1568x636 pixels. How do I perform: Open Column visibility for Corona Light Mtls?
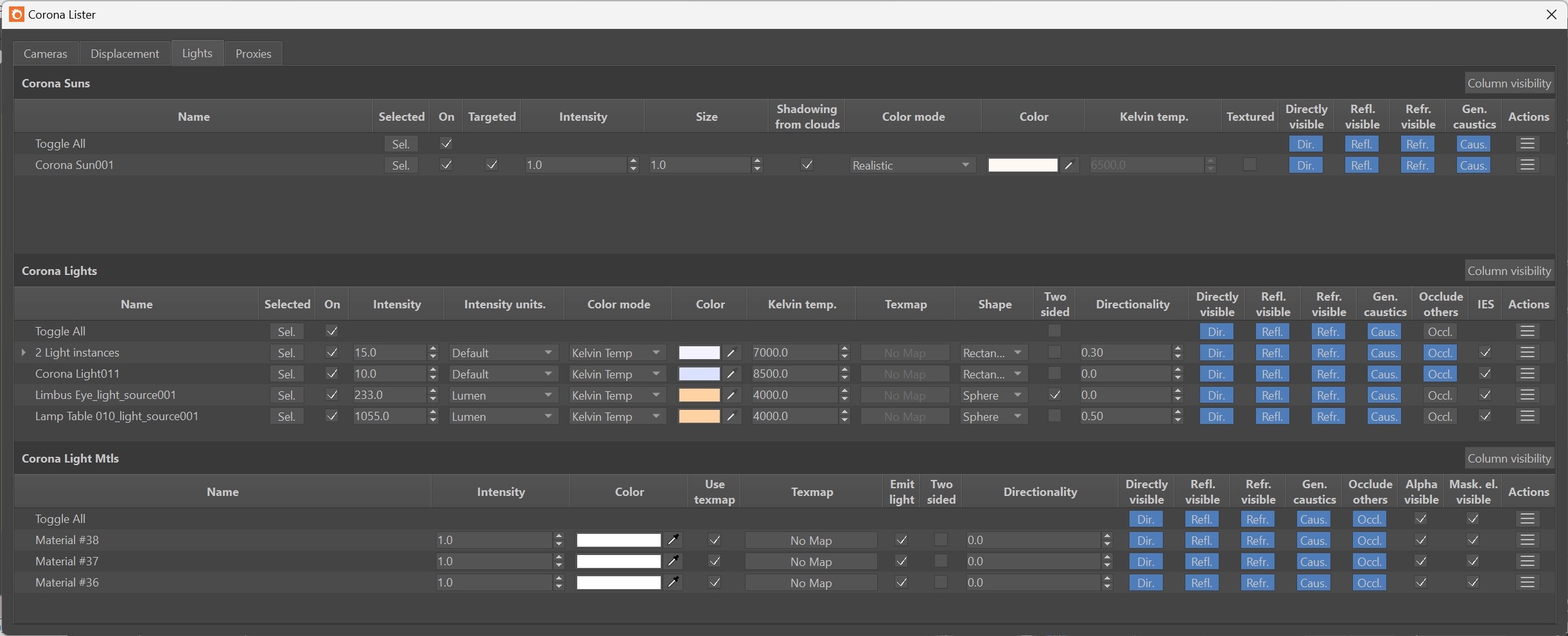pos(1509,458)
